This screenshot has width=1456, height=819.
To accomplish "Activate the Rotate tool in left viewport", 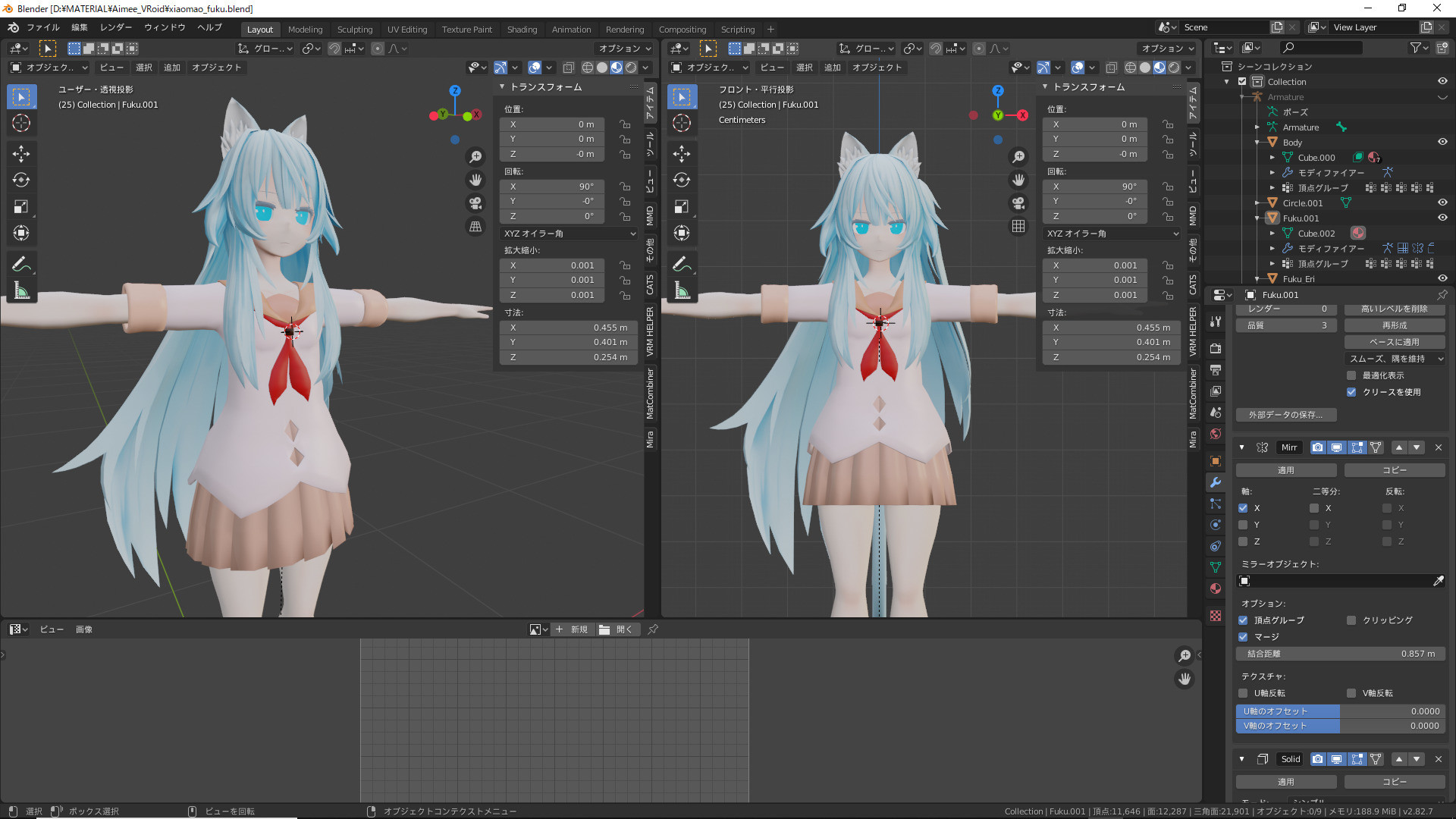I will click(x=21, y=180).
